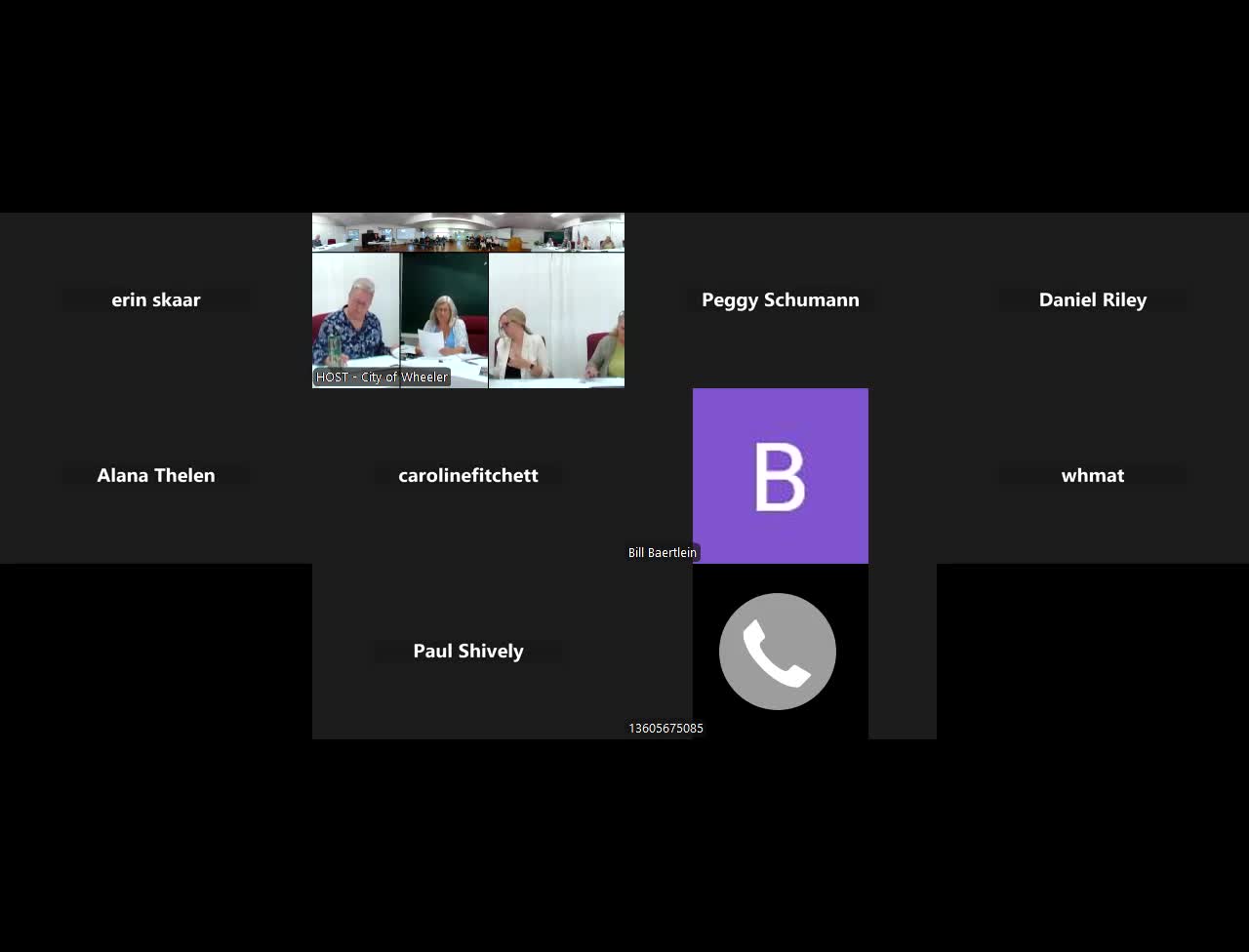
Task: Click the panoramic room strip in host video
Action: [x=468, y=233]
